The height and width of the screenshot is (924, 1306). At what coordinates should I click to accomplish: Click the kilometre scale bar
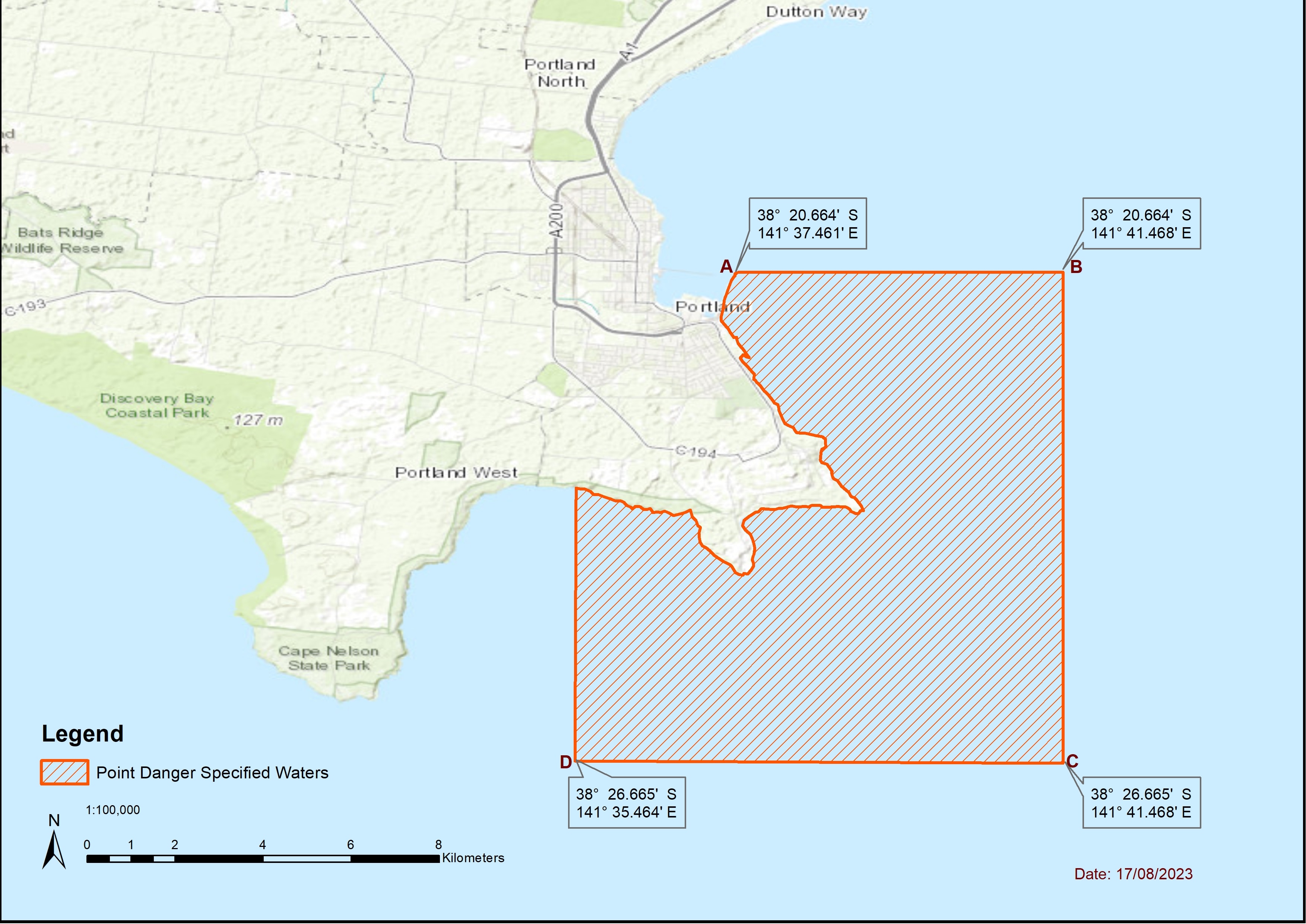[263, 858]
